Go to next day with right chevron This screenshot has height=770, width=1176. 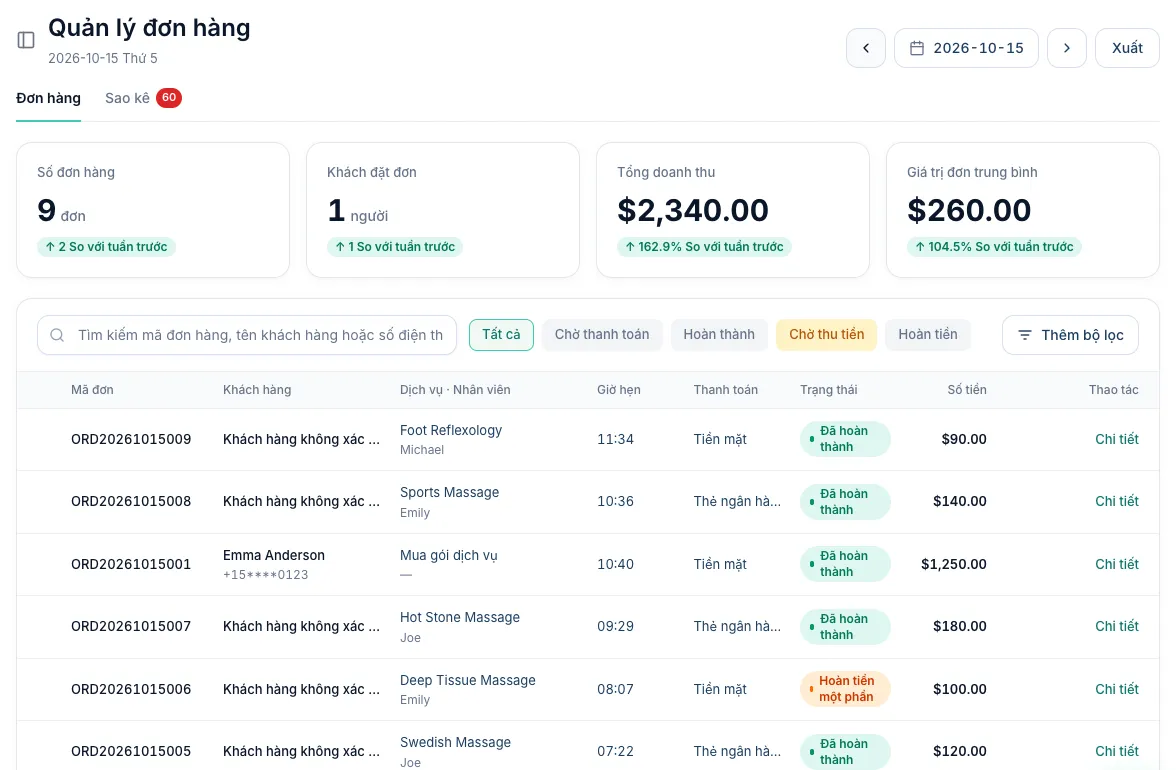(1066, 48)
